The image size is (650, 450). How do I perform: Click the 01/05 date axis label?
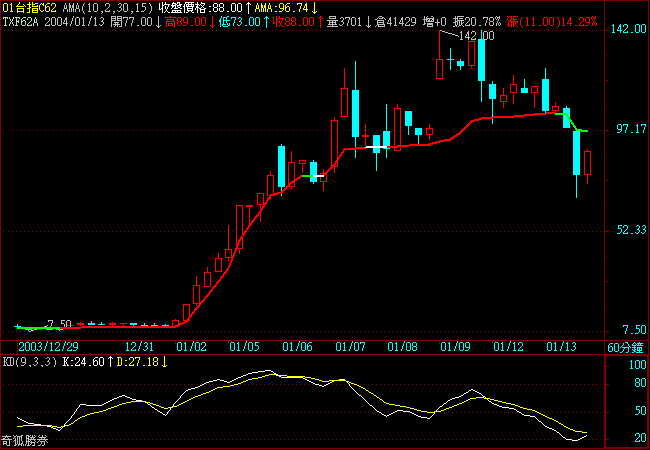coord(244,346)
